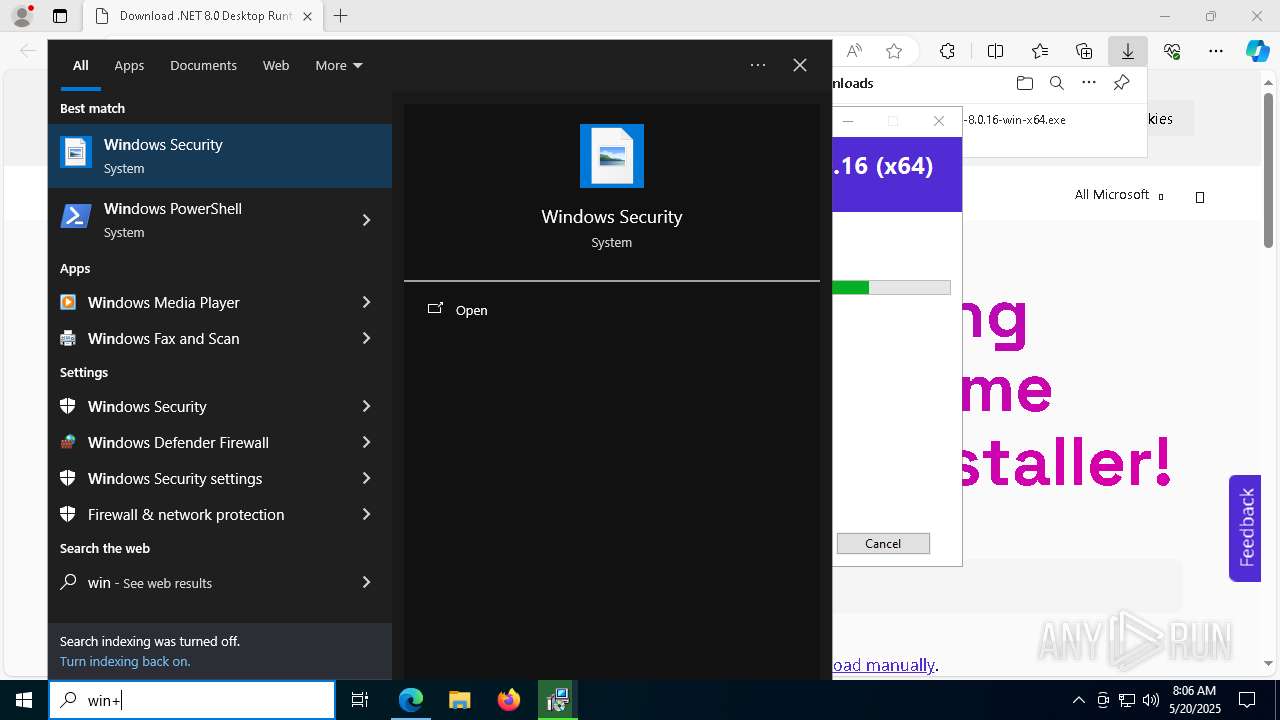Switch to the Apps search tab
The width and height of the screenshot is (1280, 720).
129,65
